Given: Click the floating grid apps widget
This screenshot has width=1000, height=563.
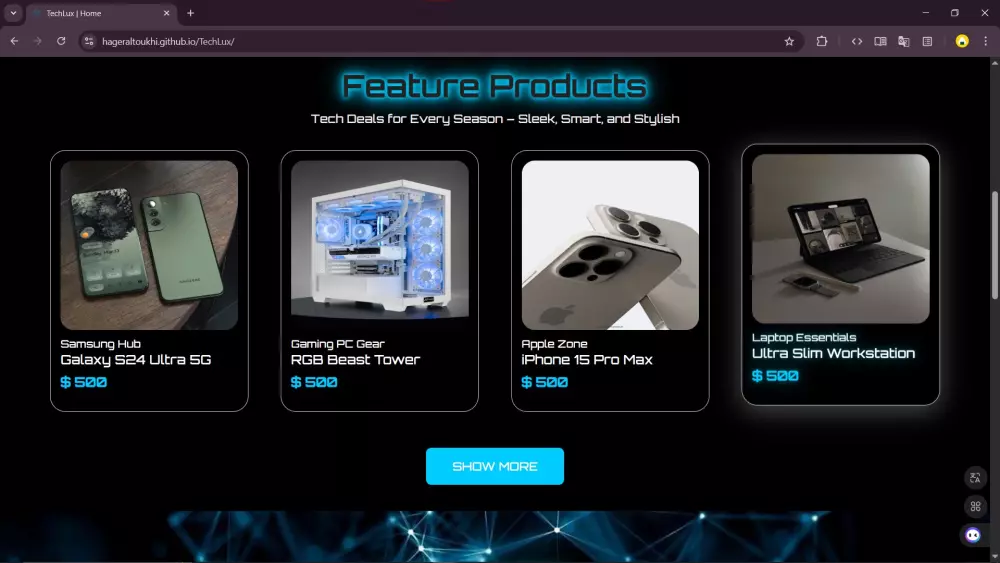Looking at the screenshot, I should click(975, 506).
